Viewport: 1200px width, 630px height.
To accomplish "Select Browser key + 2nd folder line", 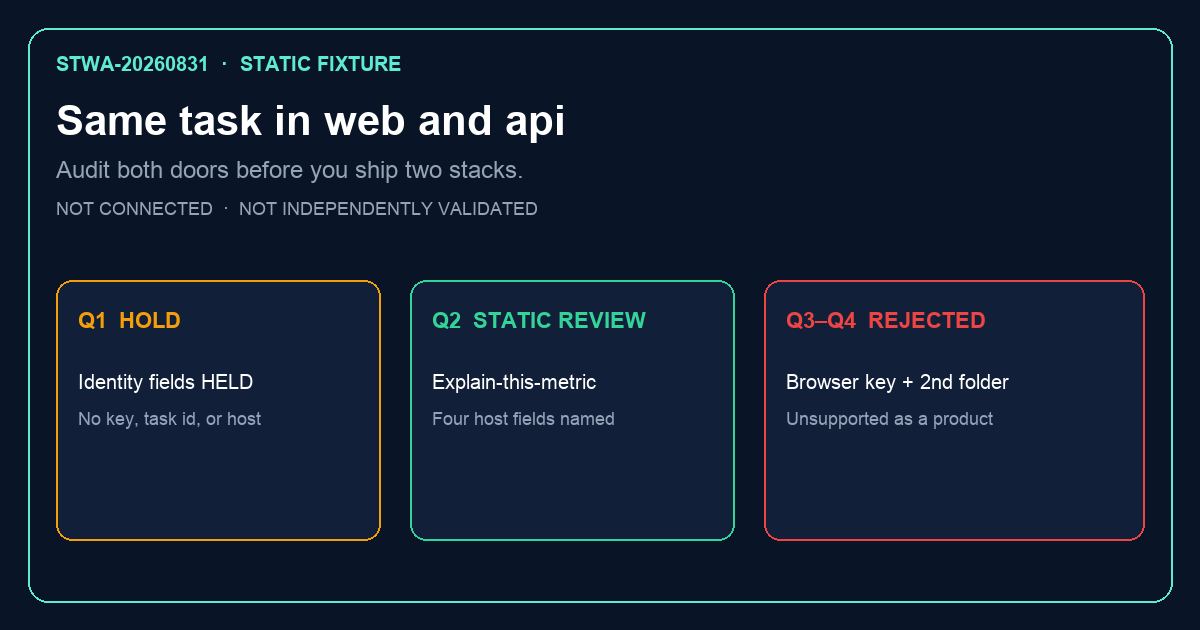I will (x=897, y=382).
